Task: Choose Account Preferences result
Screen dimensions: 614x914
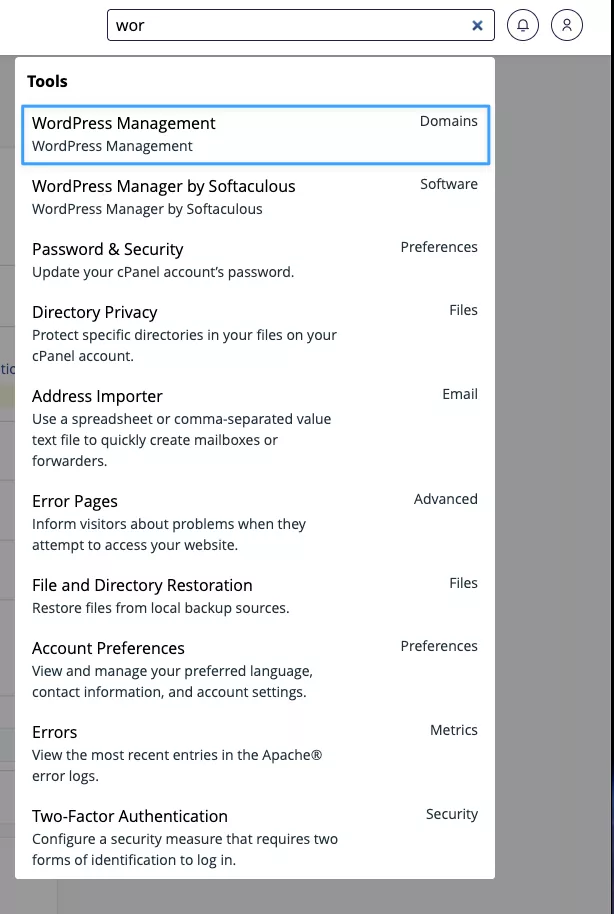Action: [x=108, y=649]
